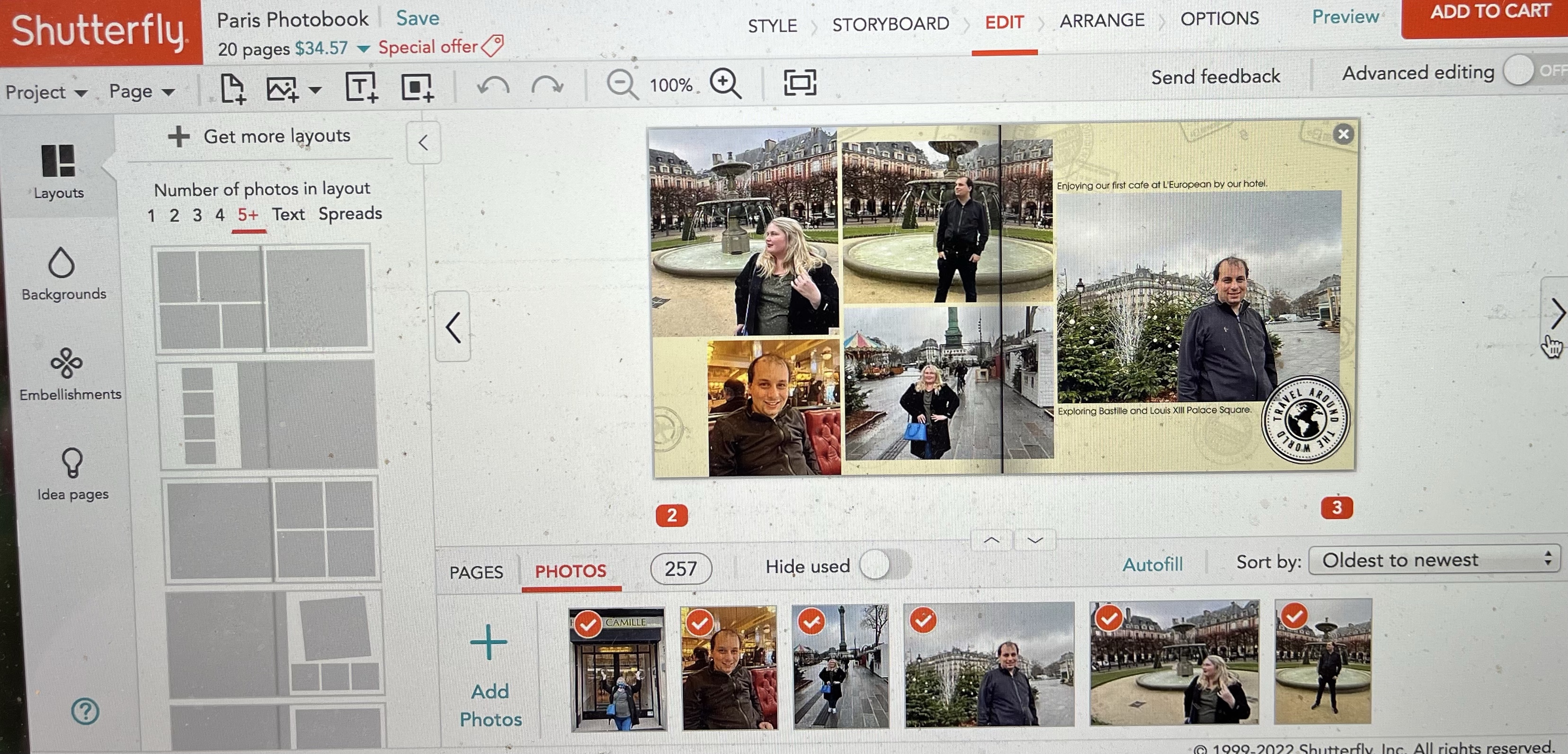Zoom in with the plus magnifier
Image resolution: width=1568 pixels, height=754 pixels.
(726, 83)
